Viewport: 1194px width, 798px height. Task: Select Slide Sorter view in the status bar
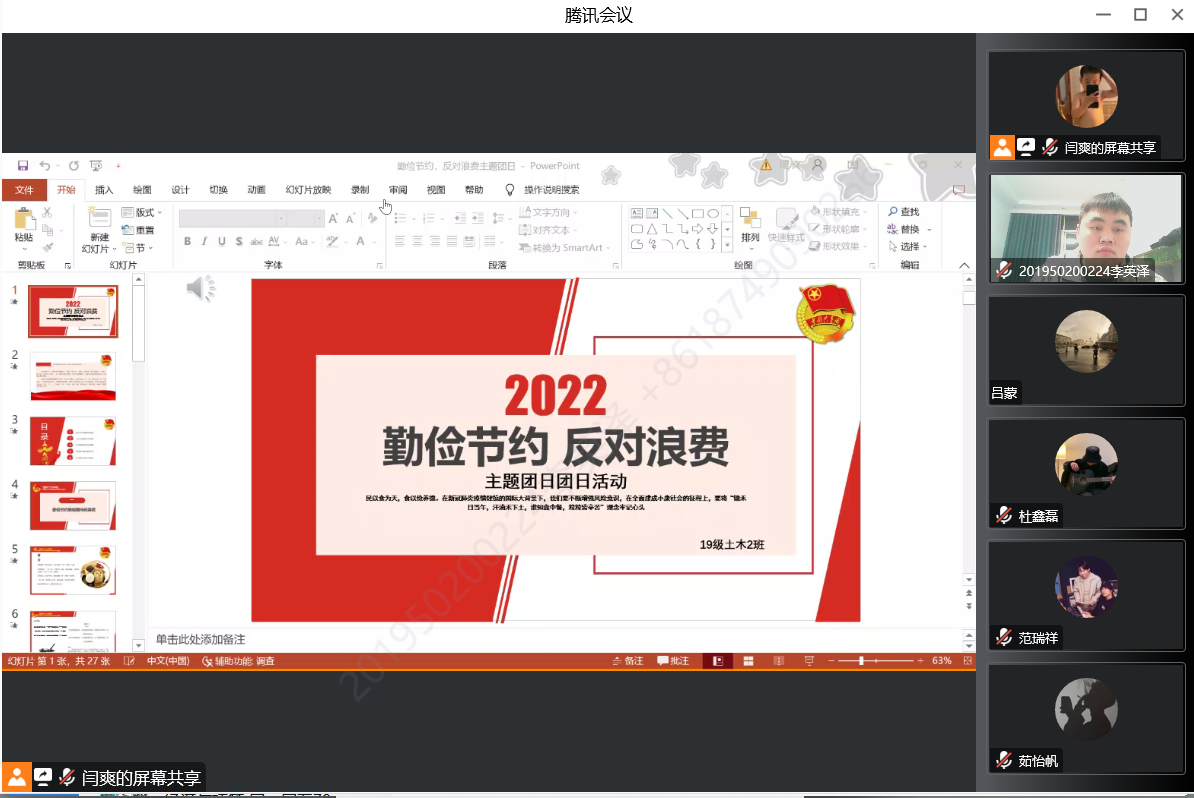(x=748, y=661)
